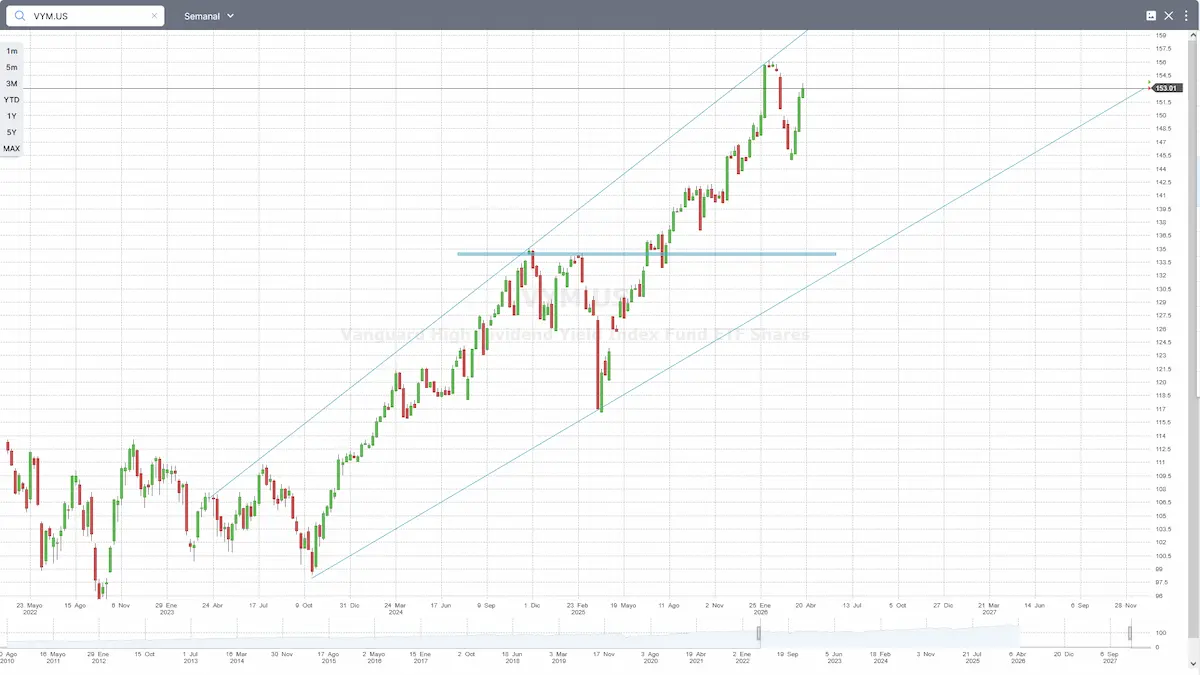
Task: Click the scroll-up arrow on the right scrollbar
Action: coord(1195,35)
